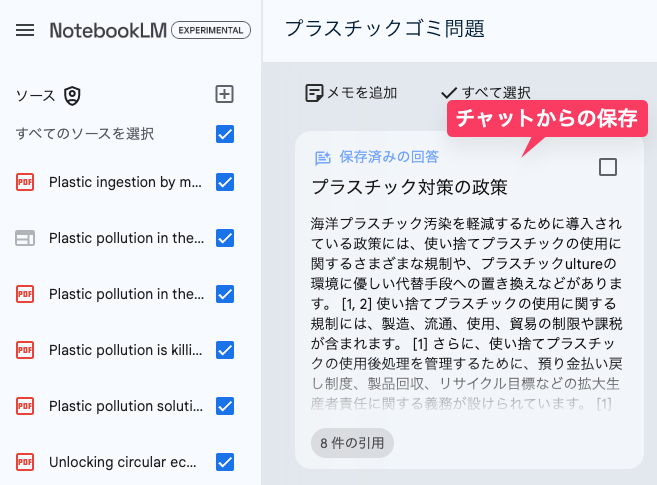Click the source privacy shield icon
The width and height of the screenshot is (657, 485).
point(72,95)
